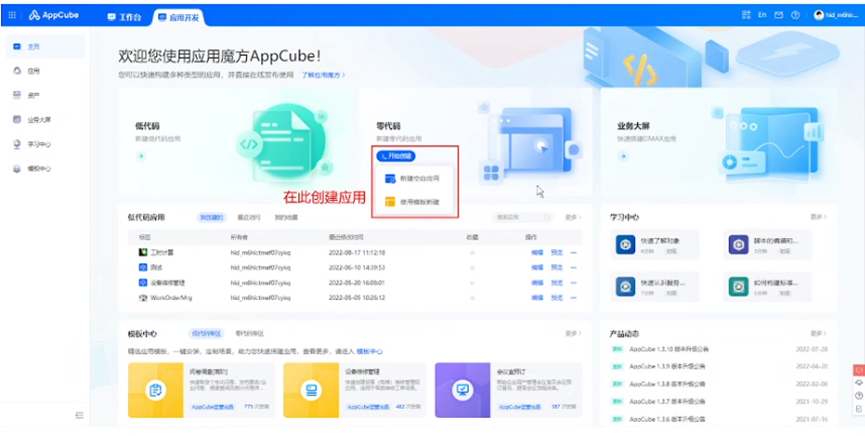
Task: Click the 搜索应用 search field
Action: coord(522,217)
